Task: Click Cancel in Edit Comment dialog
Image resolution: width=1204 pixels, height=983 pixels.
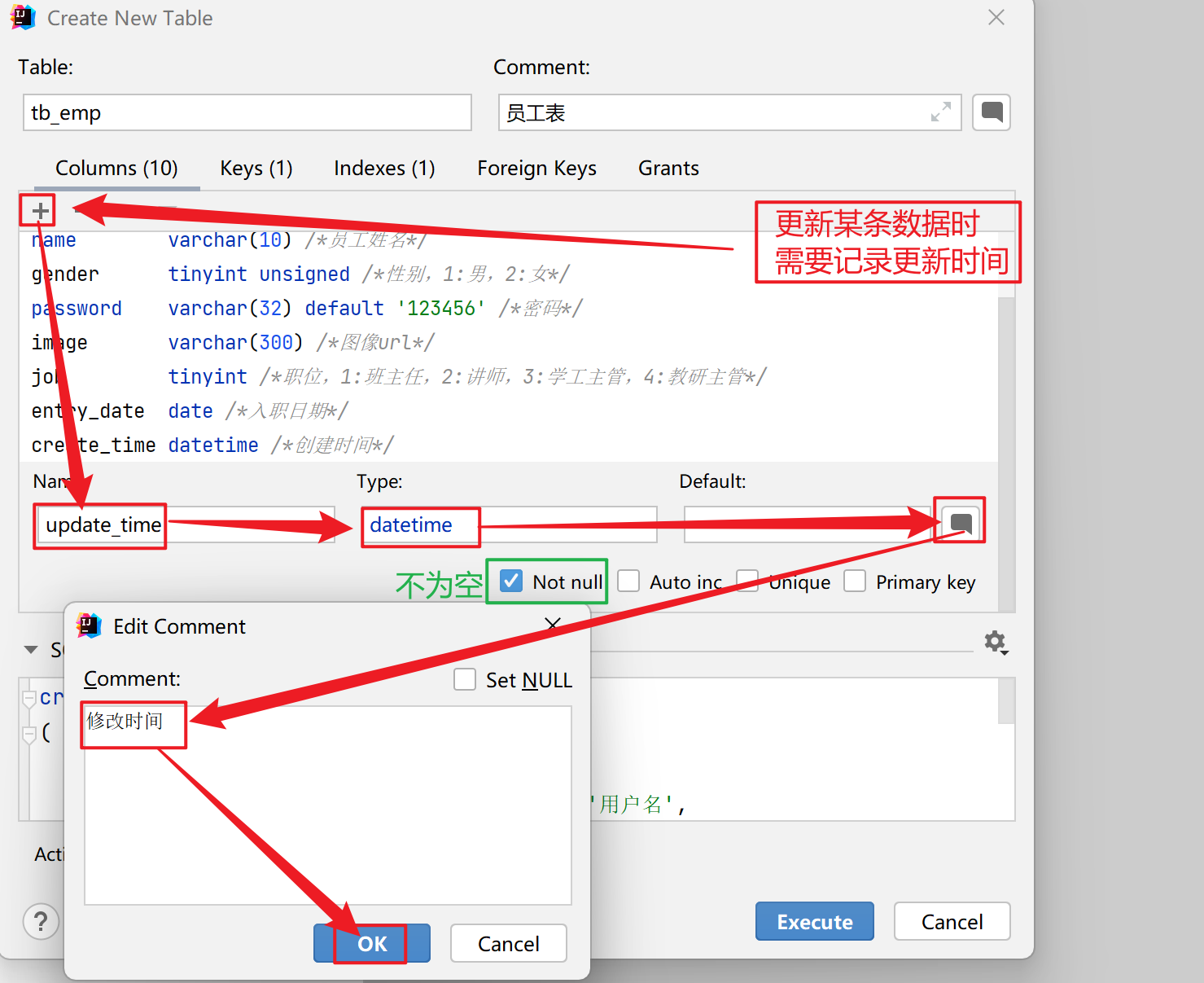Action: point(509,943)
